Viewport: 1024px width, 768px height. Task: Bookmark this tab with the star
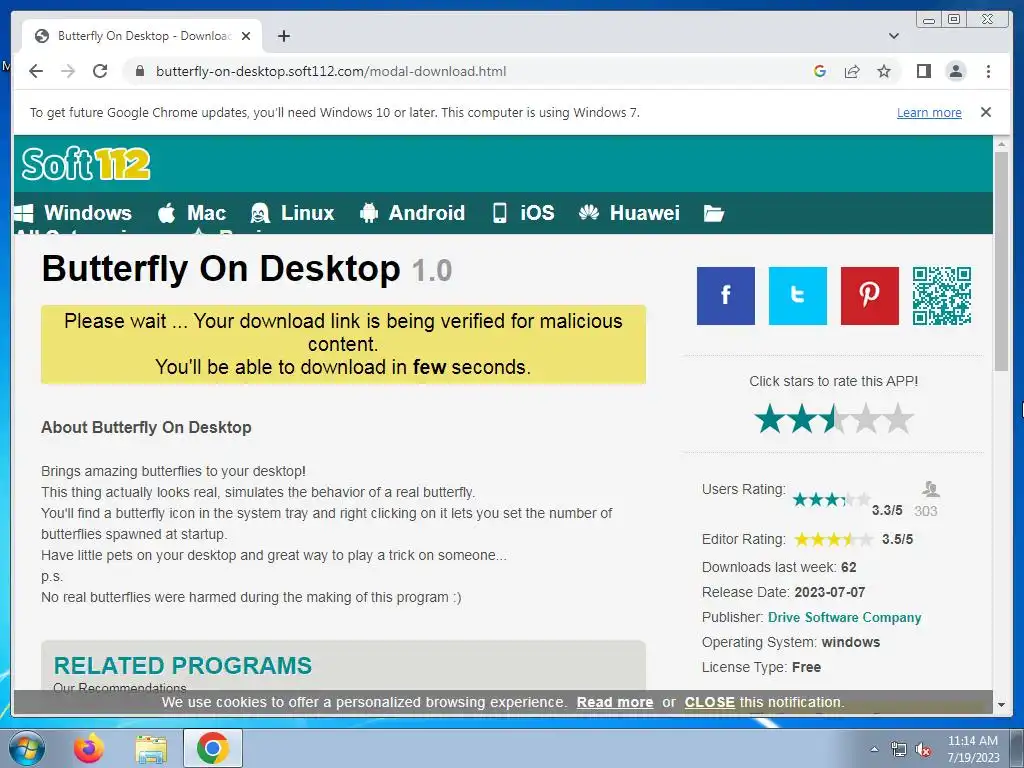884,71
